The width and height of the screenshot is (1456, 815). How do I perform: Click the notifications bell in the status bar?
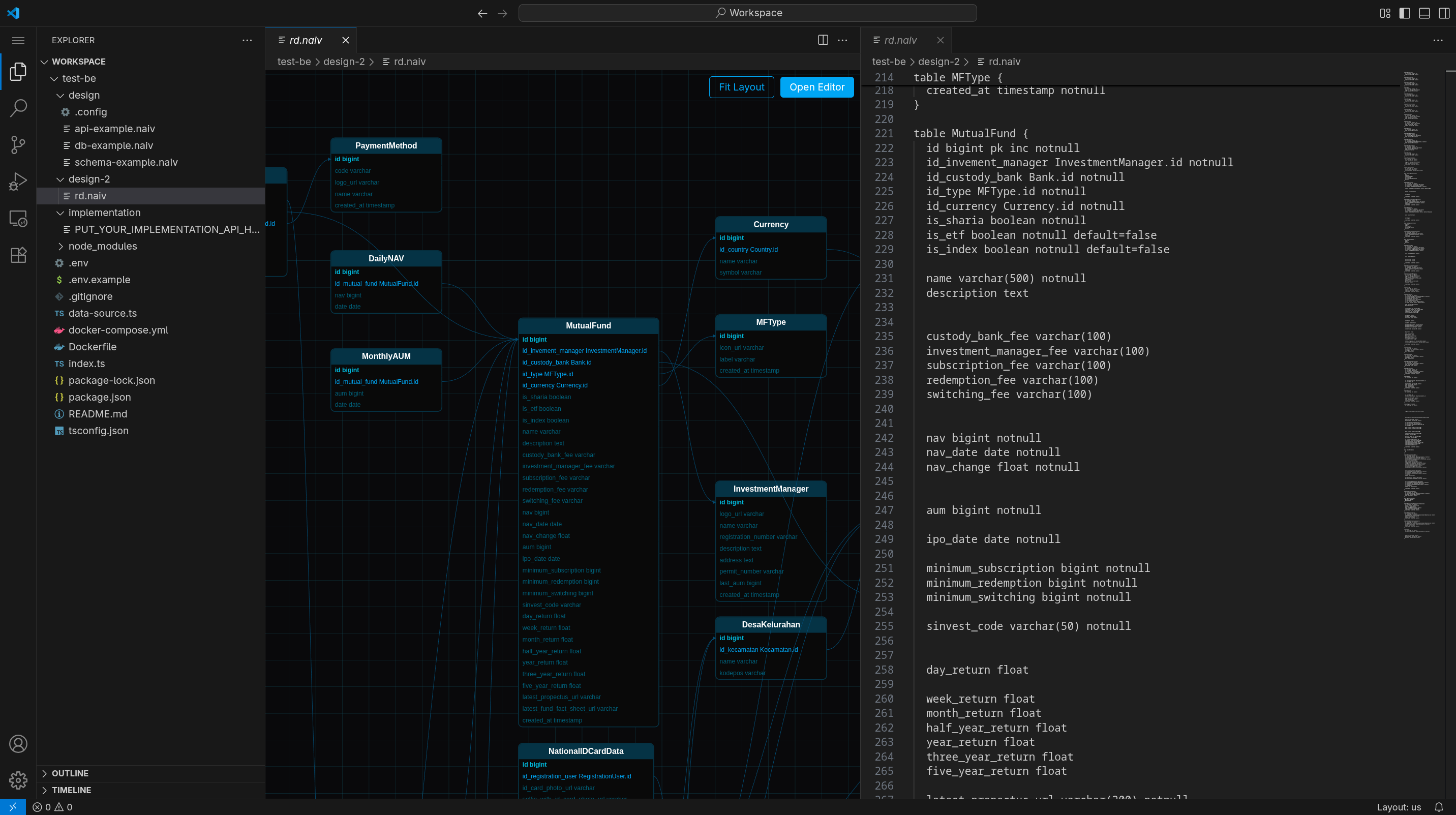[x=1439, y=807]
